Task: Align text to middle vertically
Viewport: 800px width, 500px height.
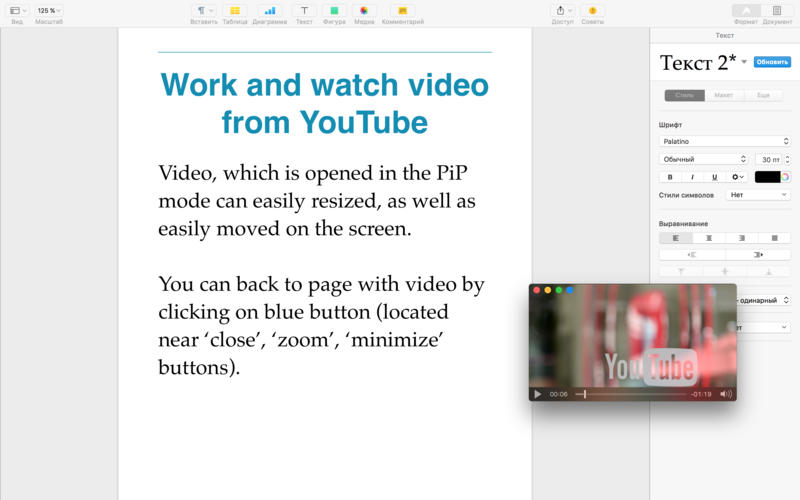Action: [724, 271]
